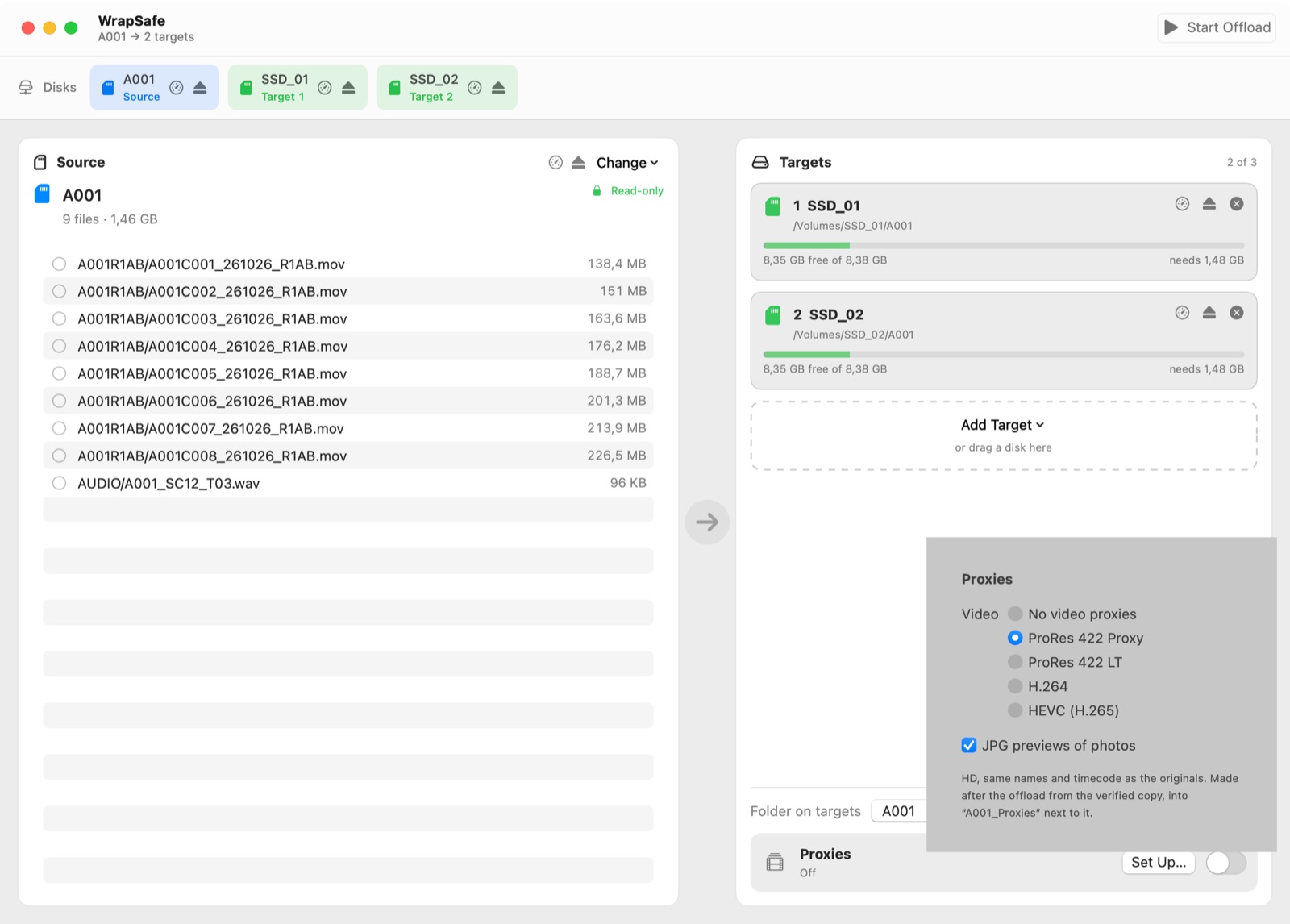Image resolution: width=1290 pixels, height=924 pixels.
Task: Click the Proxies film icon
Action: click(775, 862)
